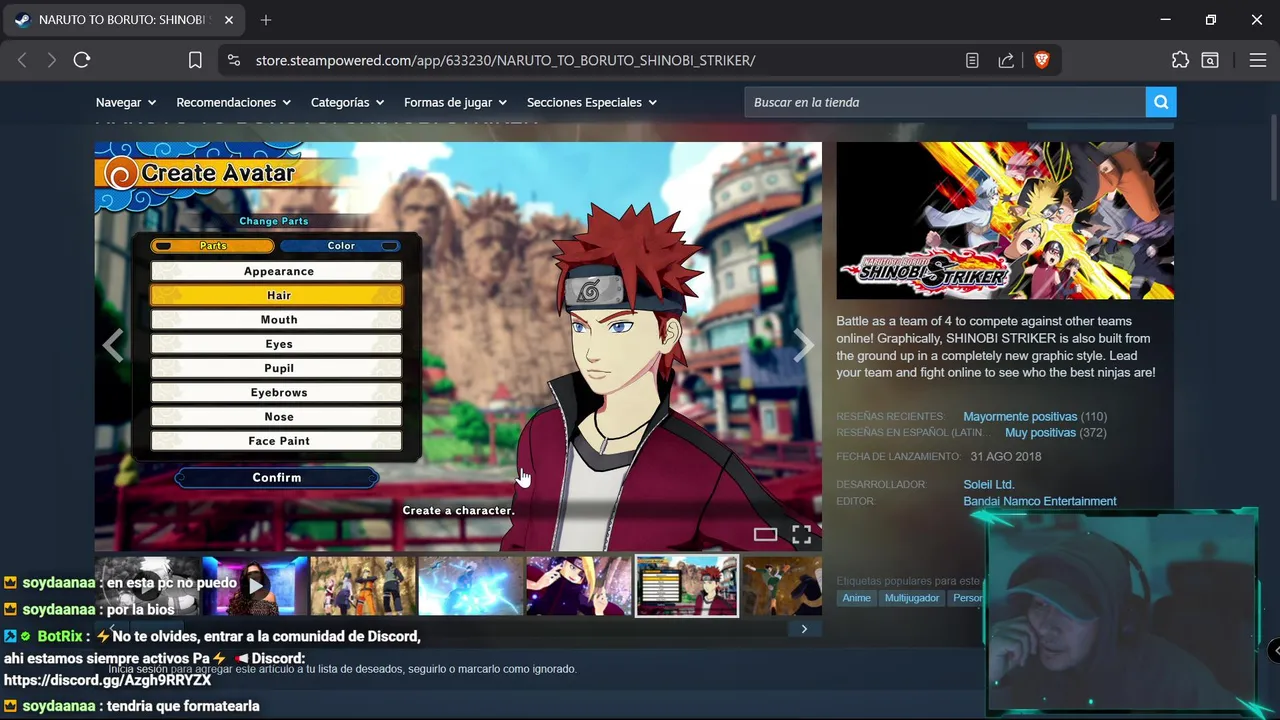The width and height of the screenshot is (1280, 720).
Task: View site information icon beside the URL
Action: point(234,60)
